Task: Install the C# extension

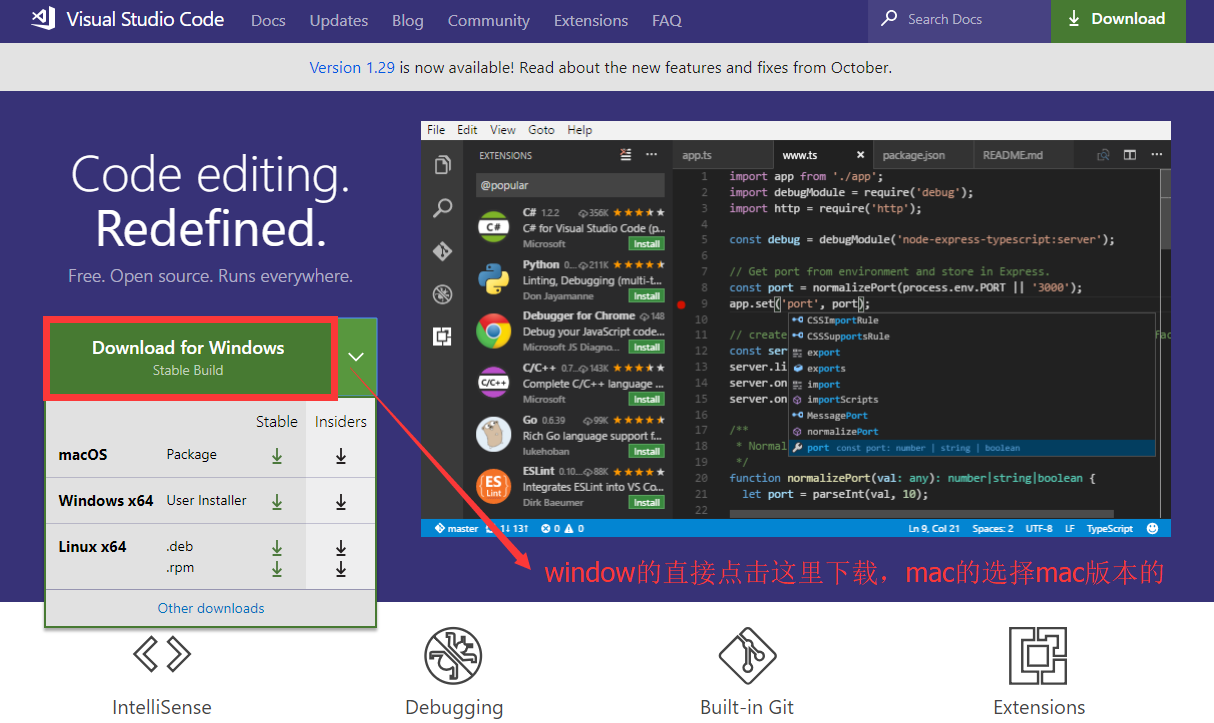Action: click(646, 244)
